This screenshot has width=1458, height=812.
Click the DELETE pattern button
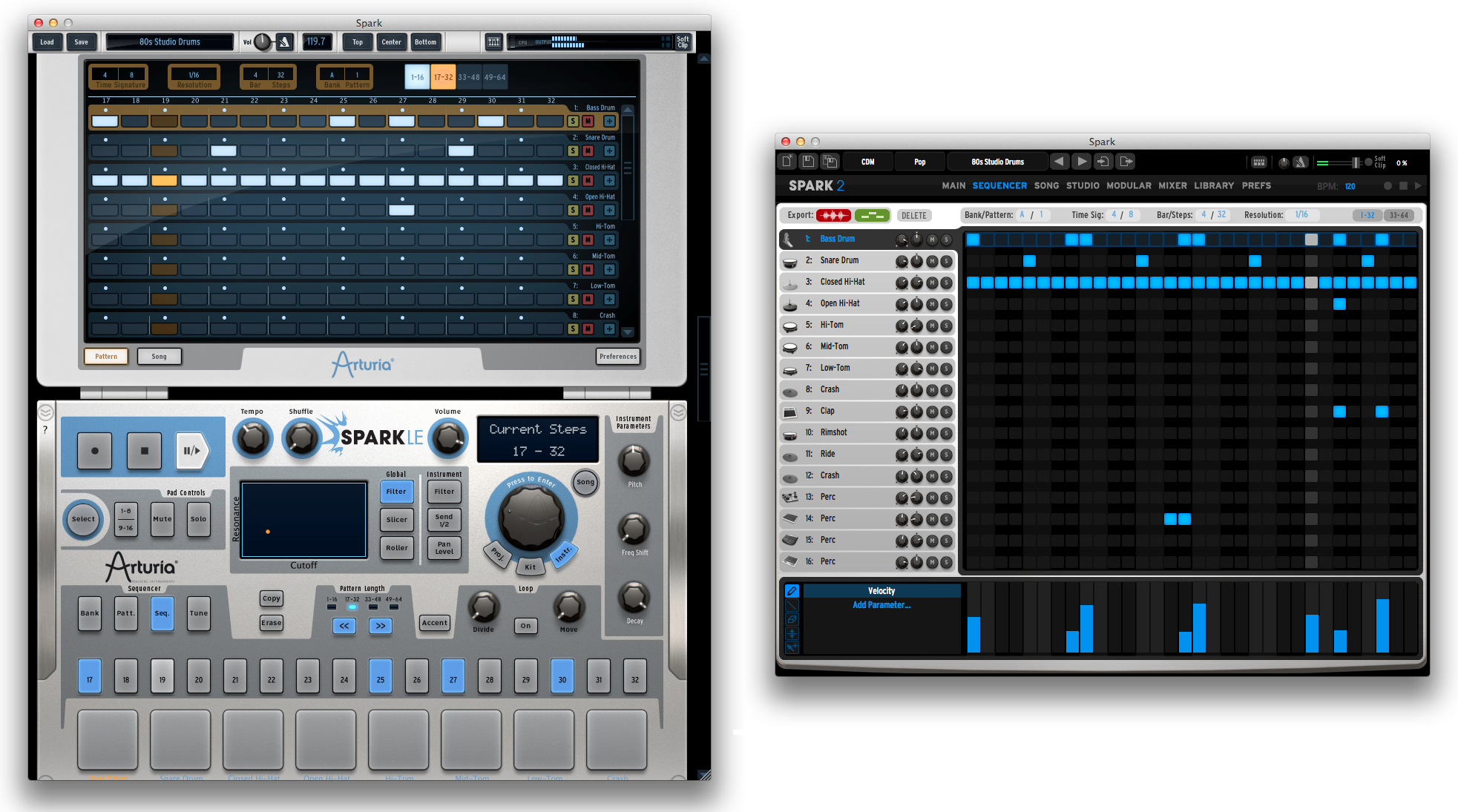914,215
